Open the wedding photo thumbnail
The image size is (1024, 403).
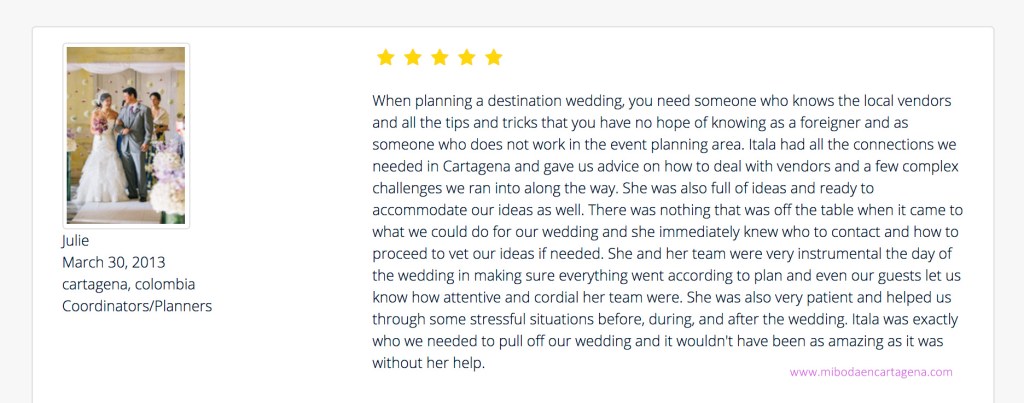[126, 135]
